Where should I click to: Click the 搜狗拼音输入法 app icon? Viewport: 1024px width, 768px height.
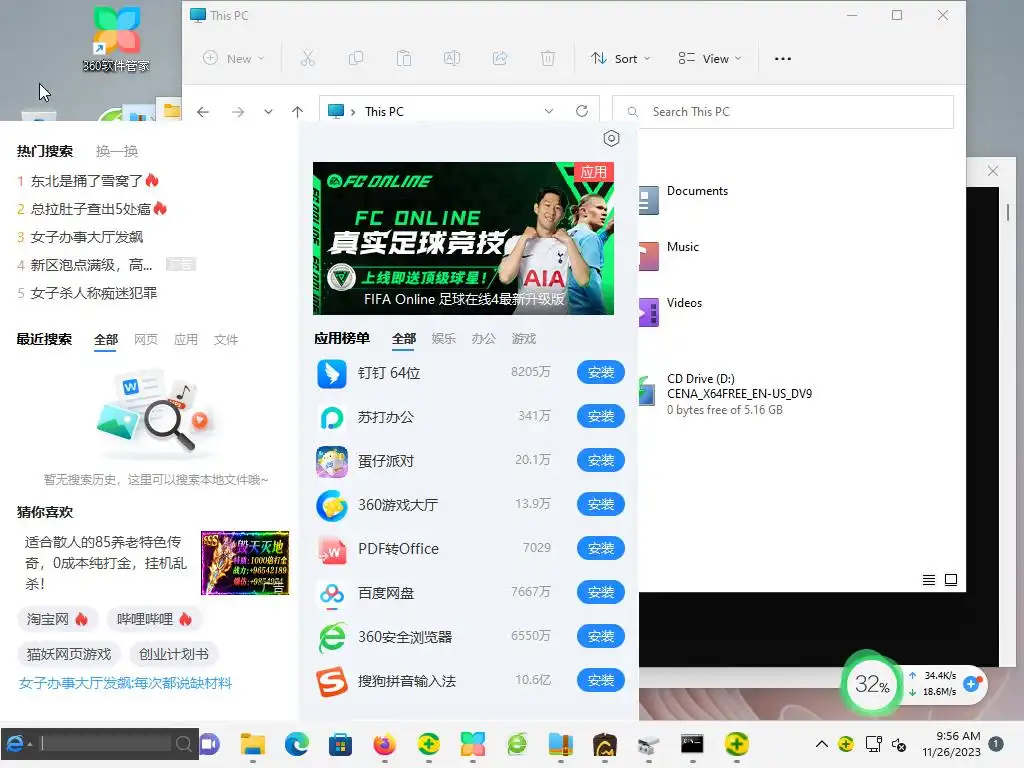click(x=332, y=681)
